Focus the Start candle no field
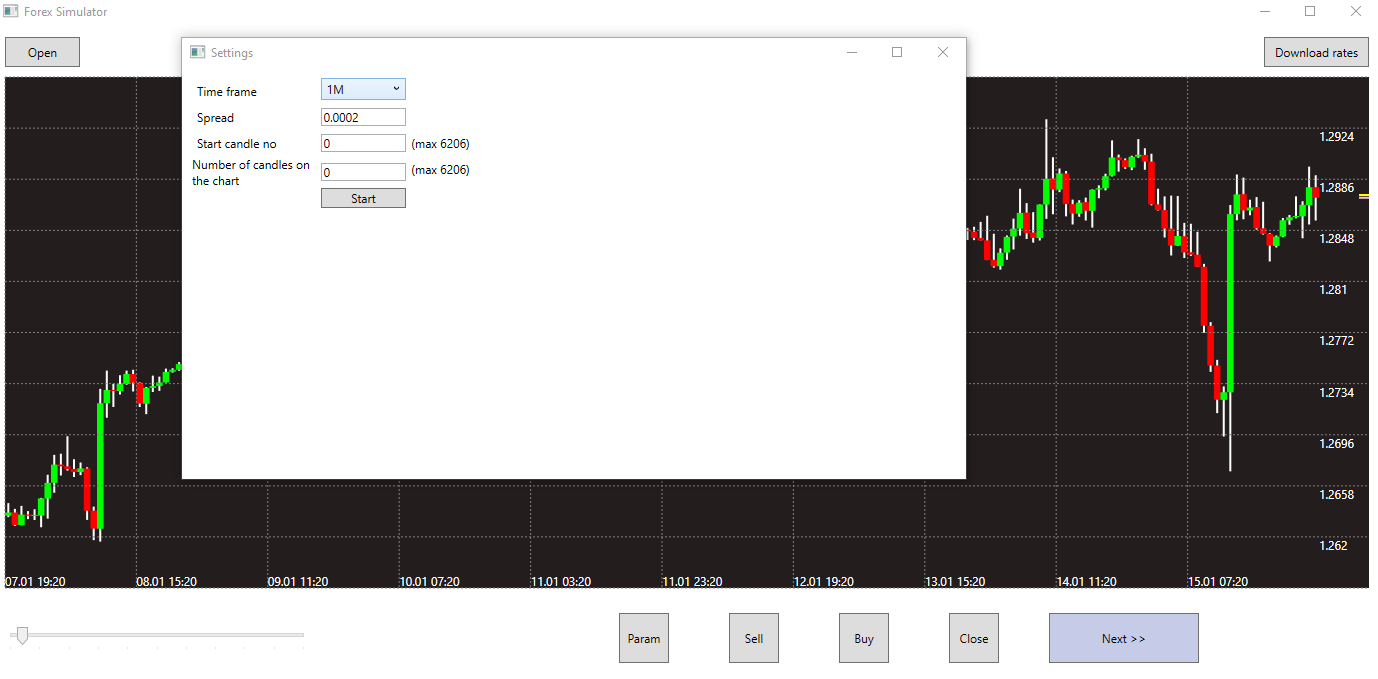The height and width of the screenshot is (679, 1378). 363,144
